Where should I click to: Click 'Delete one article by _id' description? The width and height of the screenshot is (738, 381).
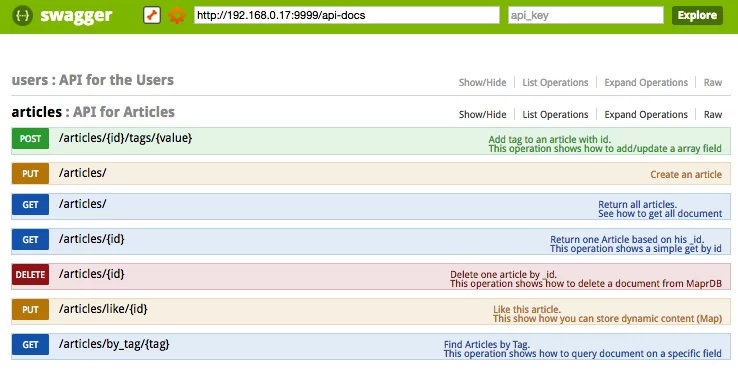(586, 279)
